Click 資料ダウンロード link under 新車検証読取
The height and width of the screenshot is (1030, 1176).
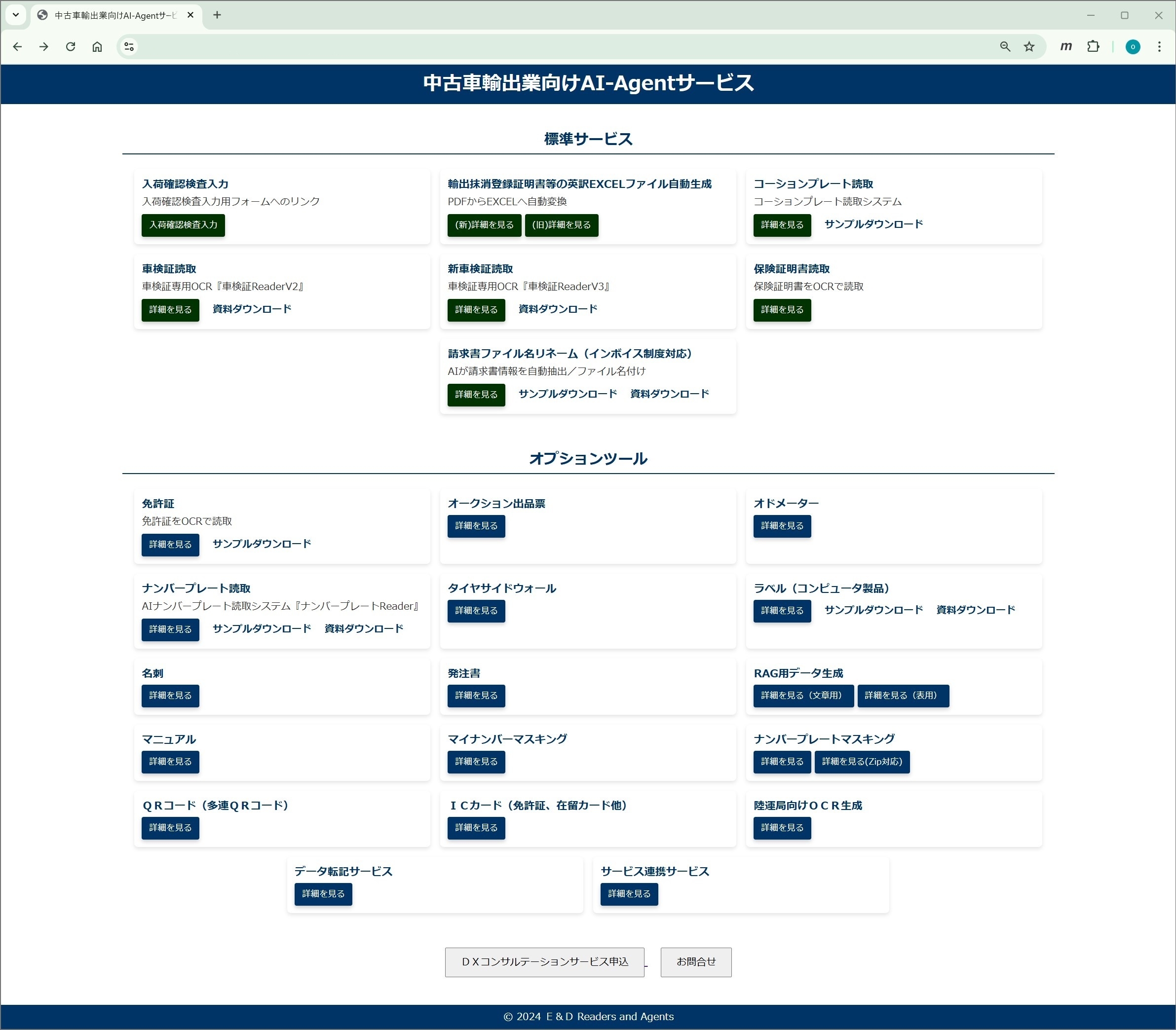(x=557, y=309)
